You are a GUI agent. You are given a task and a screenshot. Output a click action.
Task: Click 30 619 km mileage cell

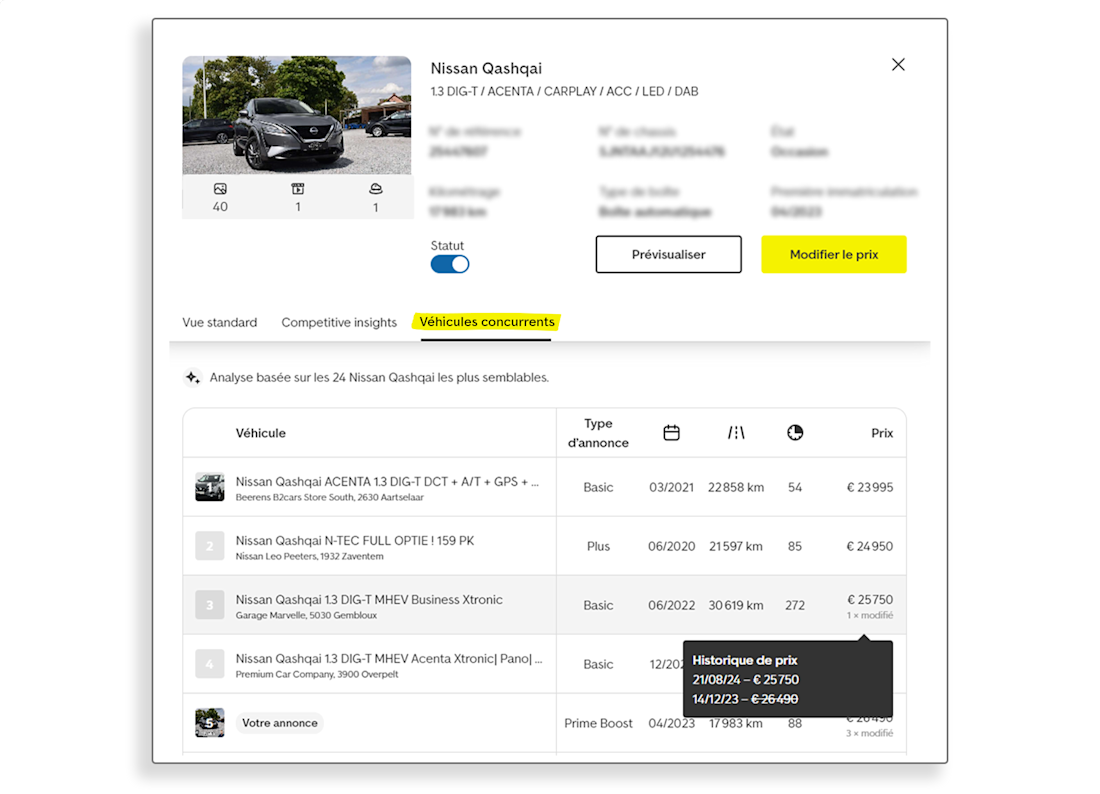click(x=736, y=605)
